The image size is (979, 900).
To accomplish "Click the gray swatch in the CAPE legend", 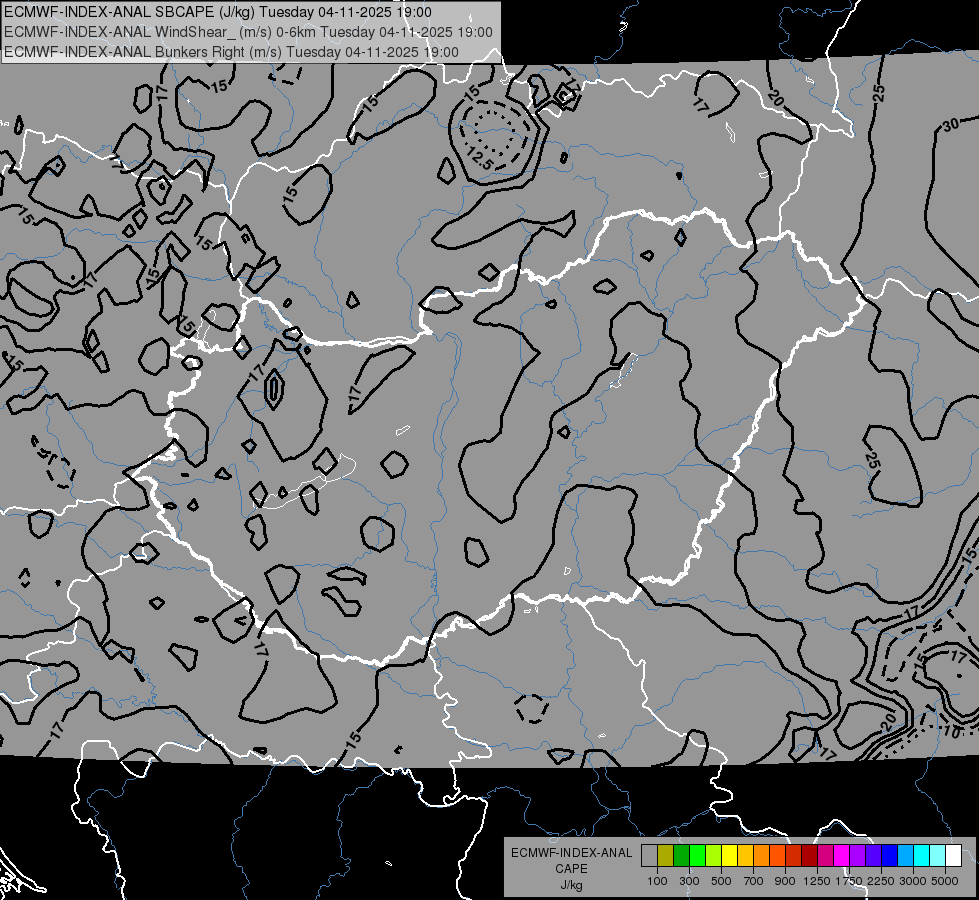I will 649,856.
